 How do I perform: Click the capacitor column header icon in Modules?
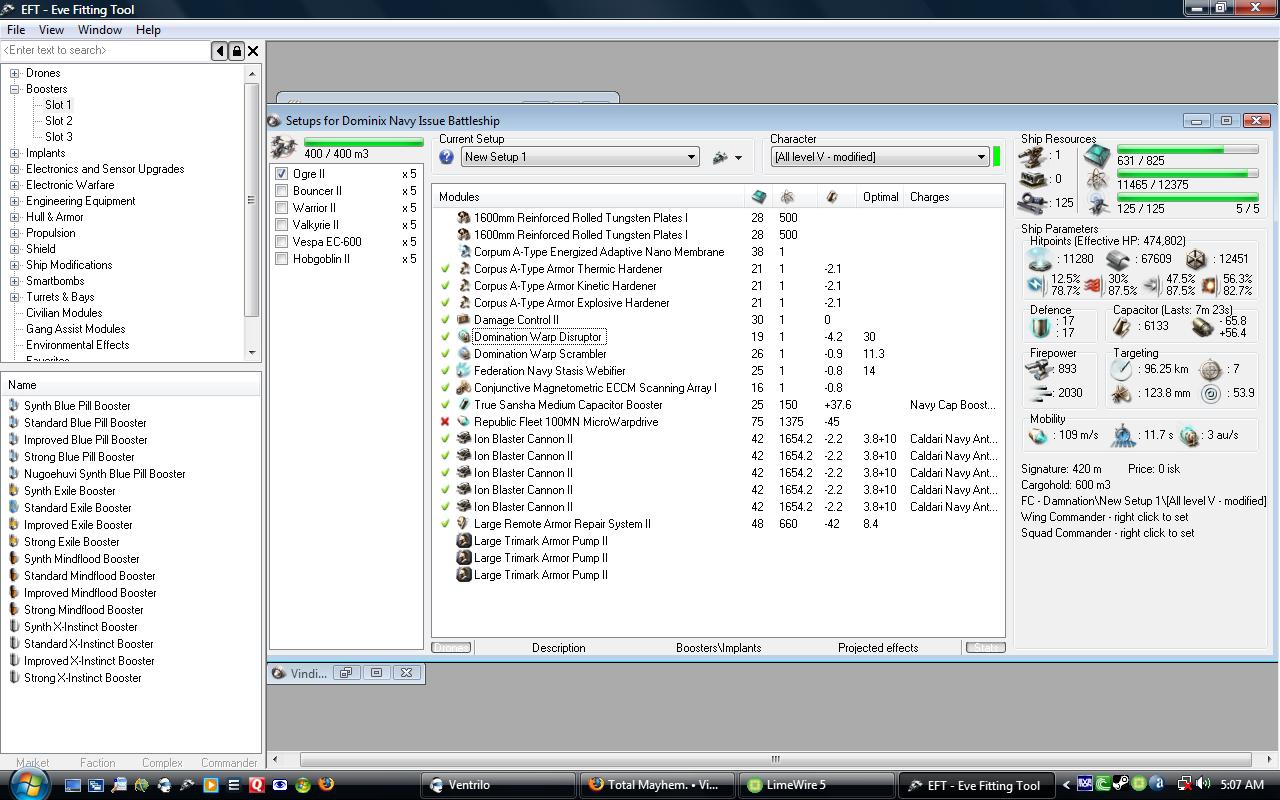pyautogui.click(x=832, y=197)
